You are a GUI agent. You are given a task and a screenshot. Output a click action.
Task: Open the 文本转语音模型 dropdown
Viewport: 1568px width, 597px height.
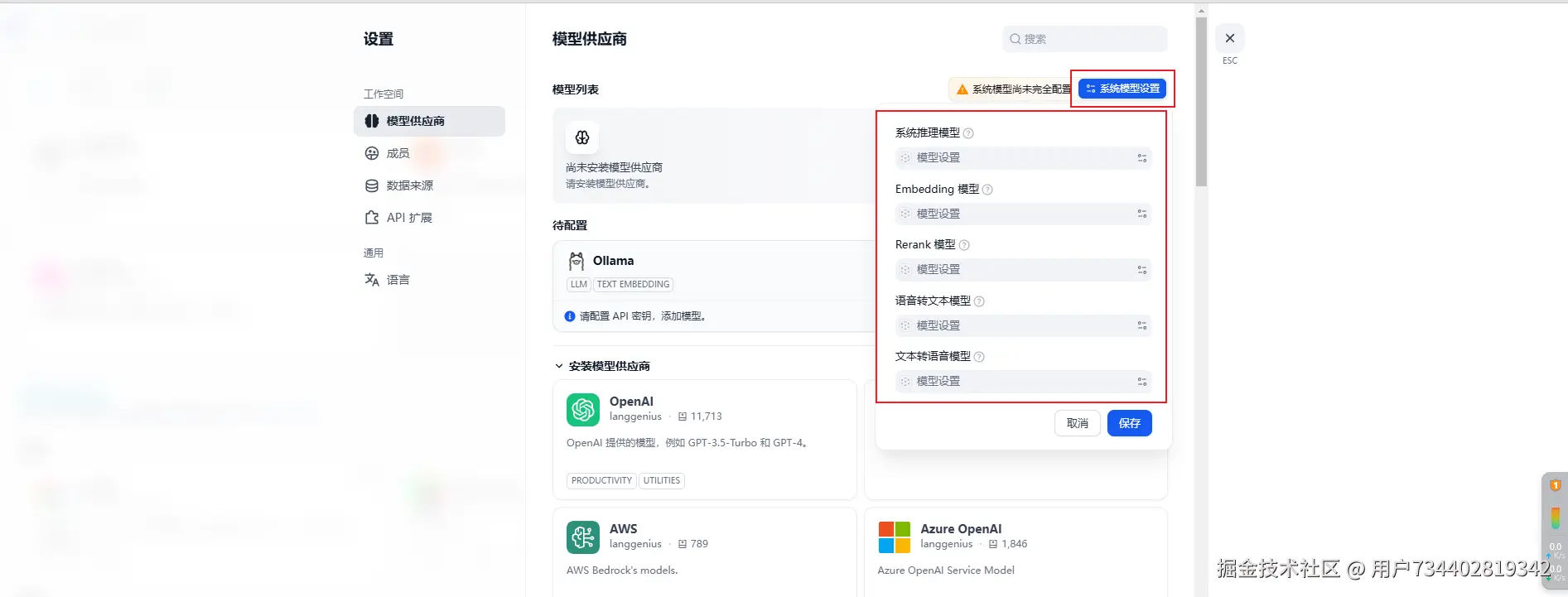1023,381
